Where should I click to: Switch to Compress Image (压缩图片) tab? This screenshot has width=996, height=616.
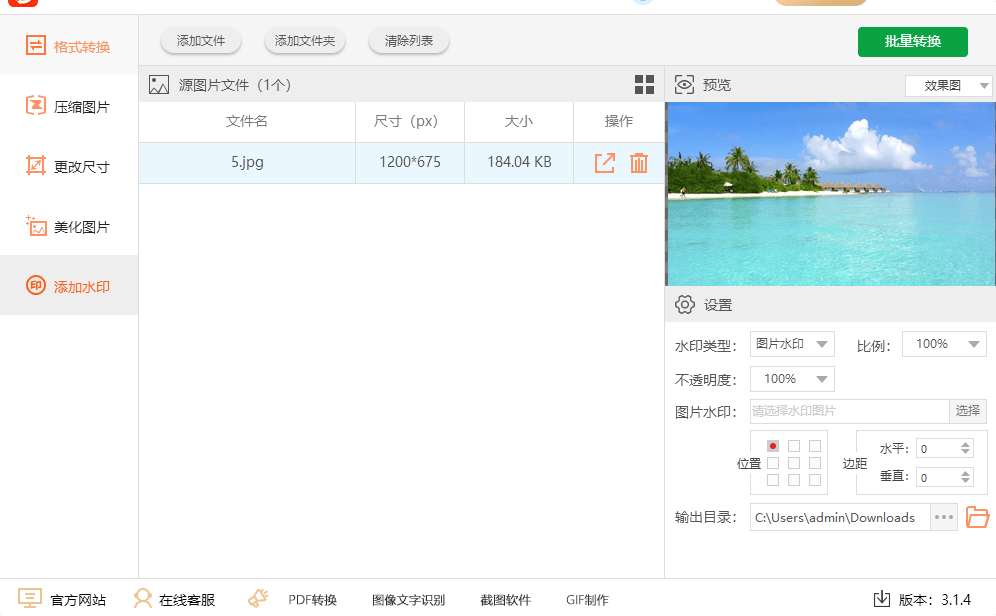click(69, 107)
